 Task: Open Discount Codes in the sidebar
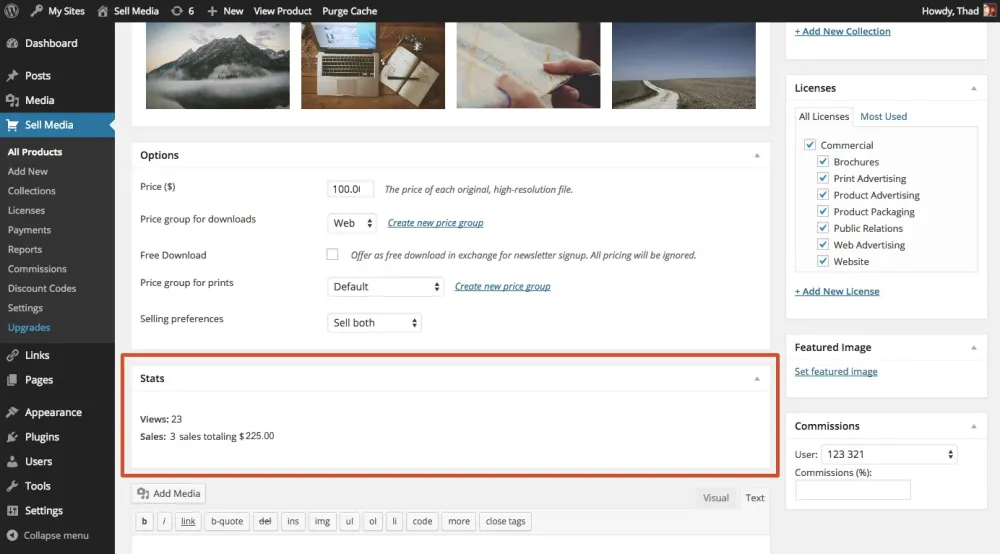tap(42, 288)
